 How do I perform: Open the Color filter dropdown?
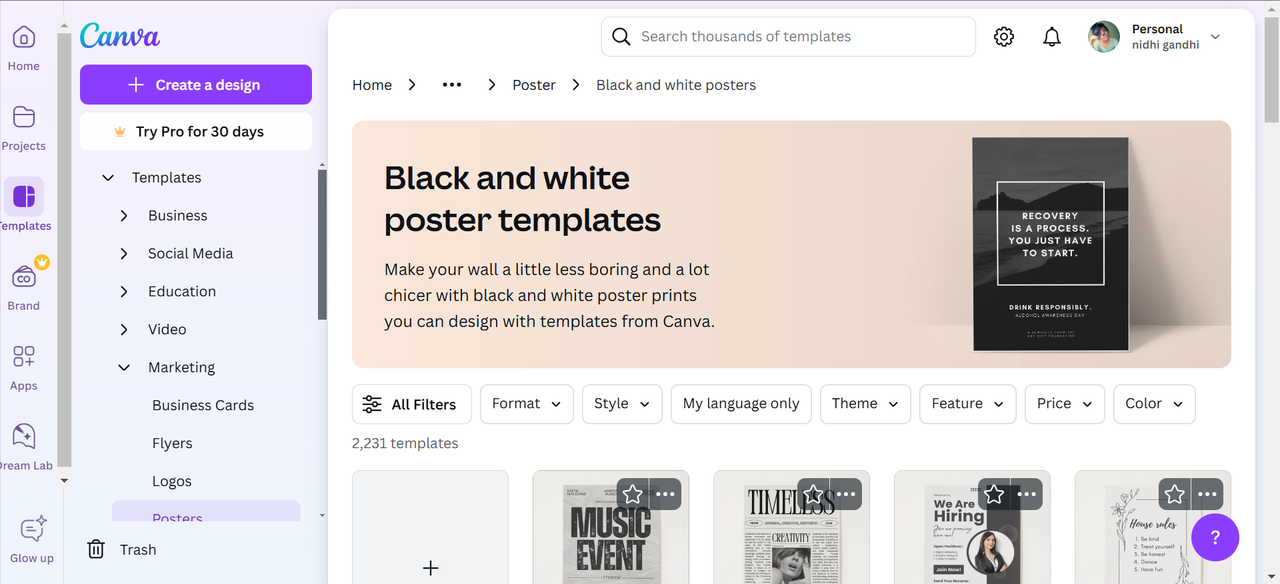point(1153,404)
